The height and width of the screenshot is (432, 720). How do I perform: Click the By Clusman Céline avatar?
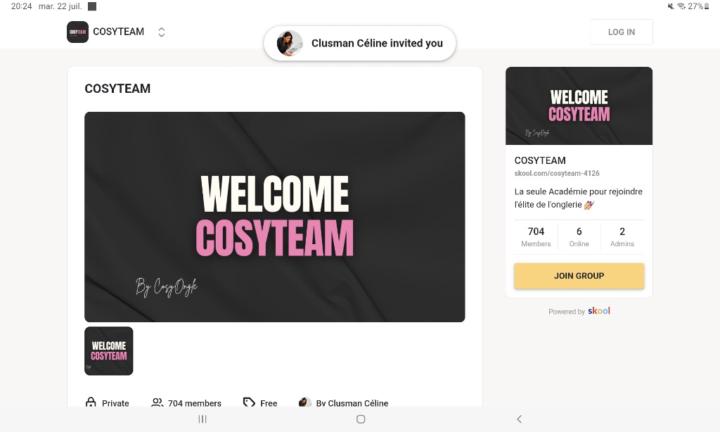pos(304,403)
